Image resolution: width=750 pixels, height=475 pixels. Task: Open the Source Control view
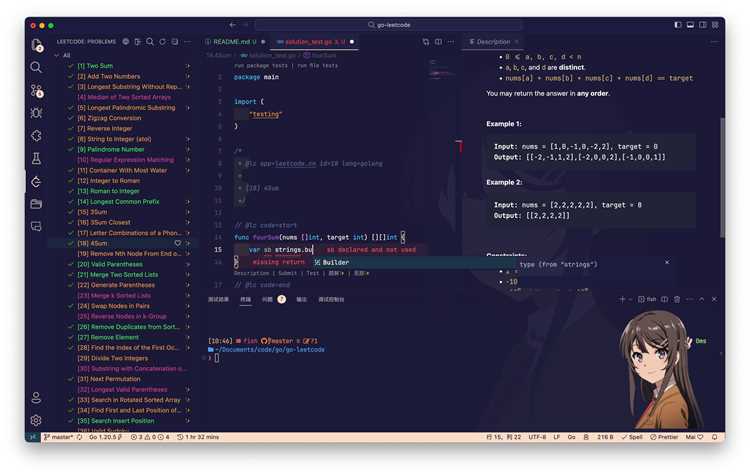pyautogui.click(x=37, y=90)
